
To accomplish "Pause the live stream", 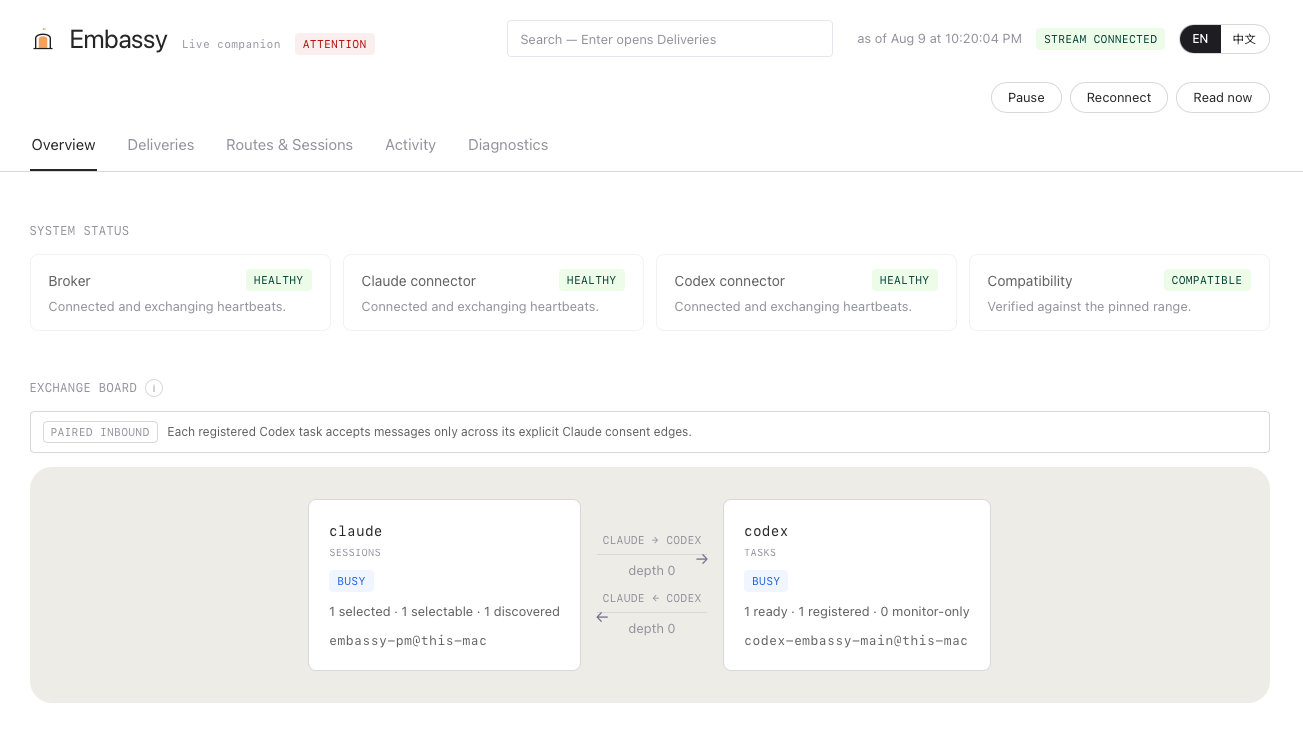I will tap(1026, 98).
